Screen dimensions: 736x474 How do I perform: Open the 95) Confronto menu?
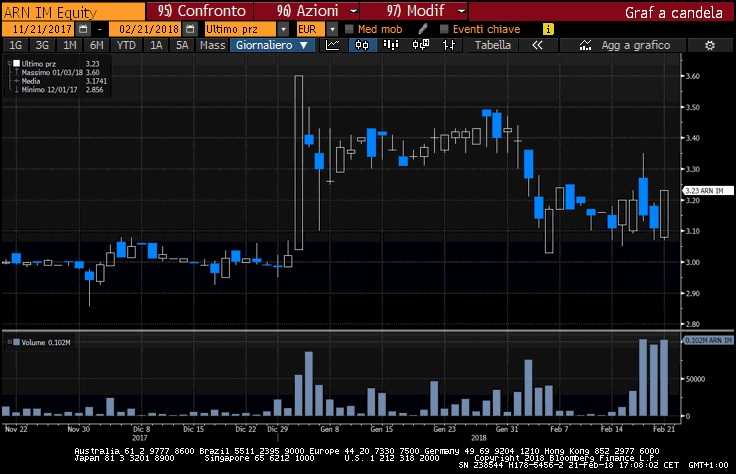point(201,11)
